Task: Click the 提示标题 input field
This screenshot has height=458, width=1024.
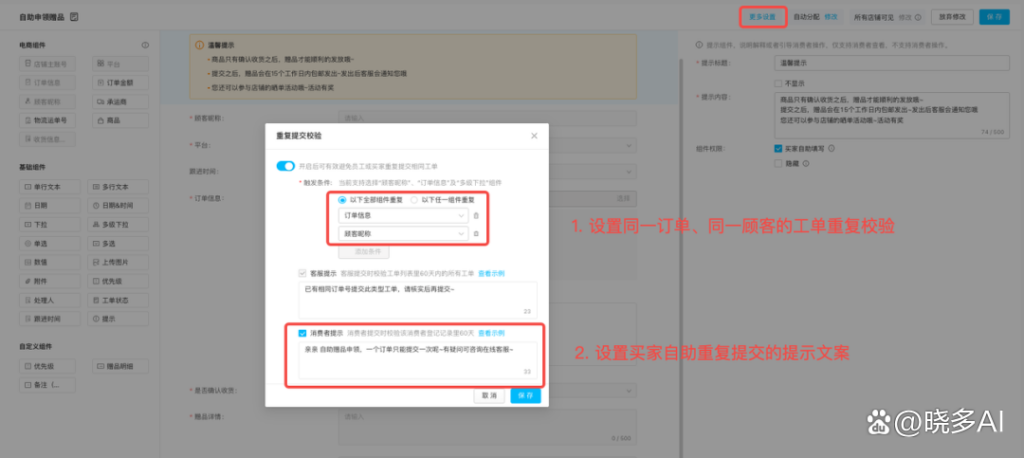Action: [891, 63]
